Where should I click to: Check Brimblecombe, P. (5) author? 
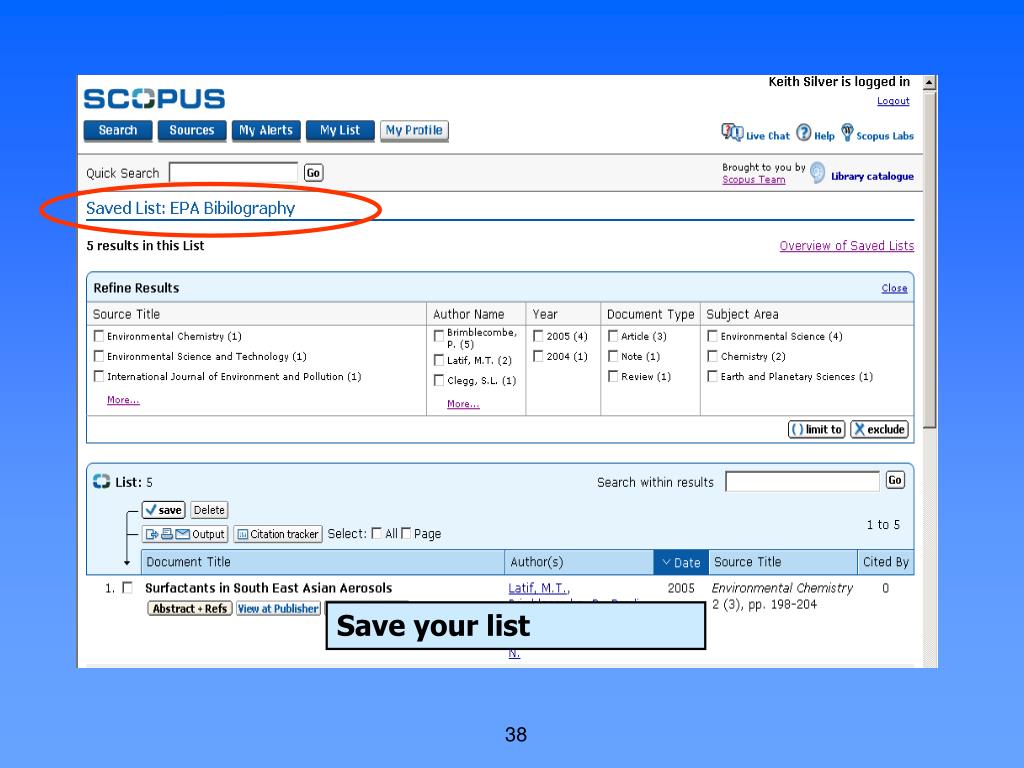coord(439,336)
